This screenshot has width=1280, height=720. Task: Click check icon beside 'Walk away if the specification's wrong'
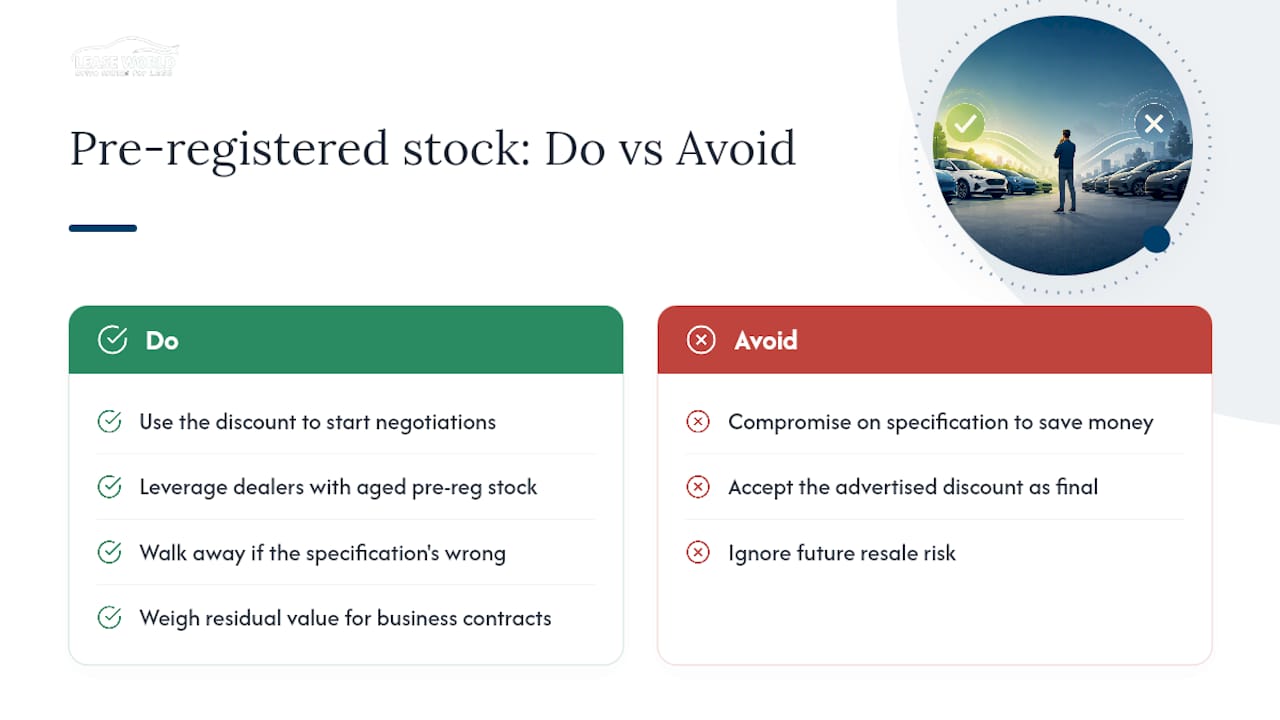pyautogui.click(x=109, y=552)
